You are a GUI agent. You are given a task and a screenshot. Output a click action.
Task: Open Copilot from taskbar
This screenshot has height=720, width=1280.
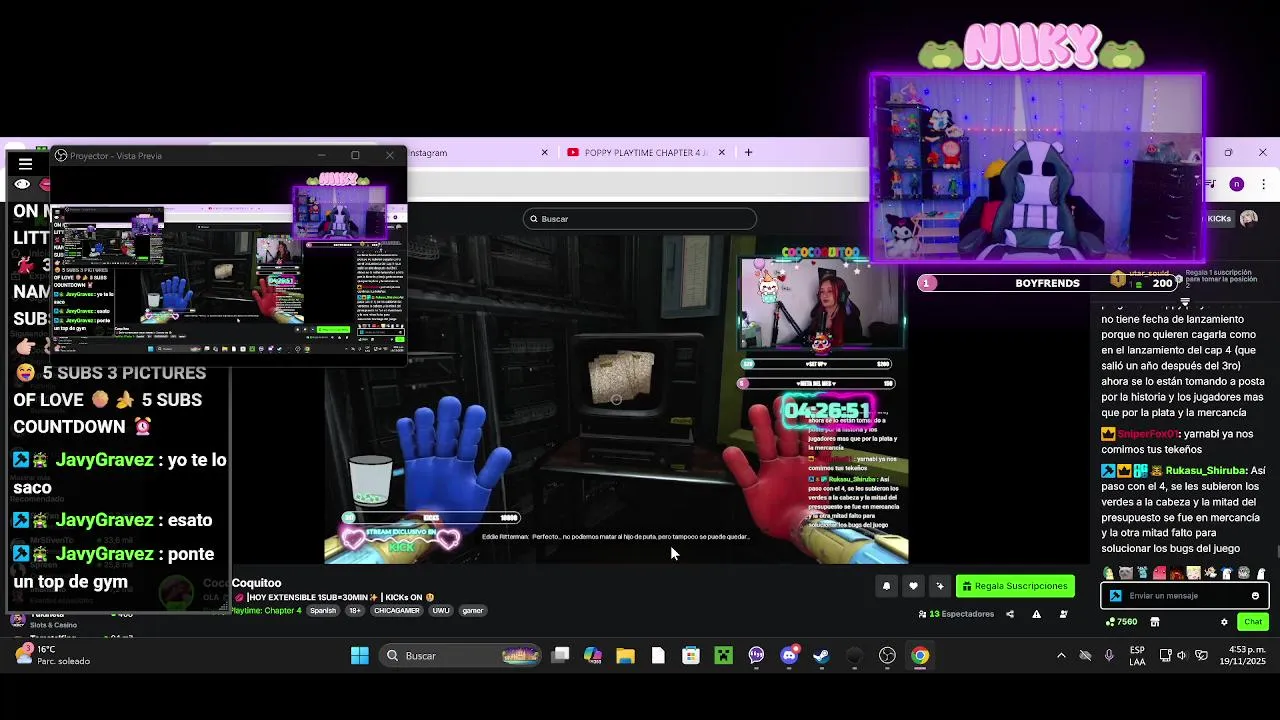click(593, 656)
